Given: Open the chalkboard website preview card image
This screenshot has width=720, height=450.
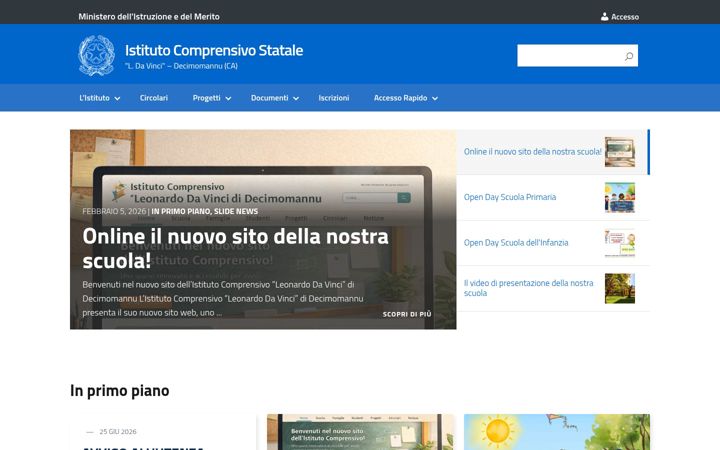Looking at the screenshot, I should tap(360, 432).
